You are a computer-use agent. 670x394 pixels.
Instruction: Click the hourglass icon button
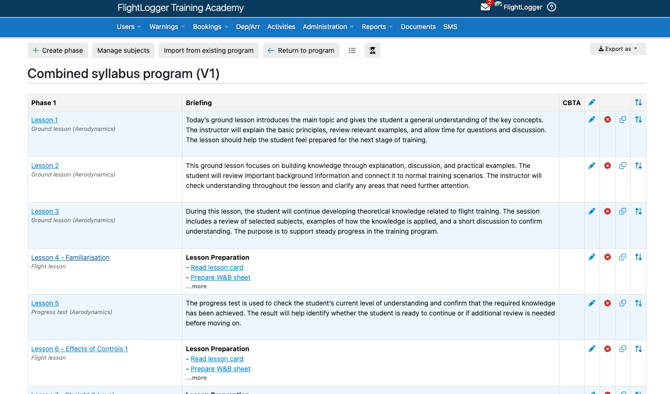[x=373, y=50]
